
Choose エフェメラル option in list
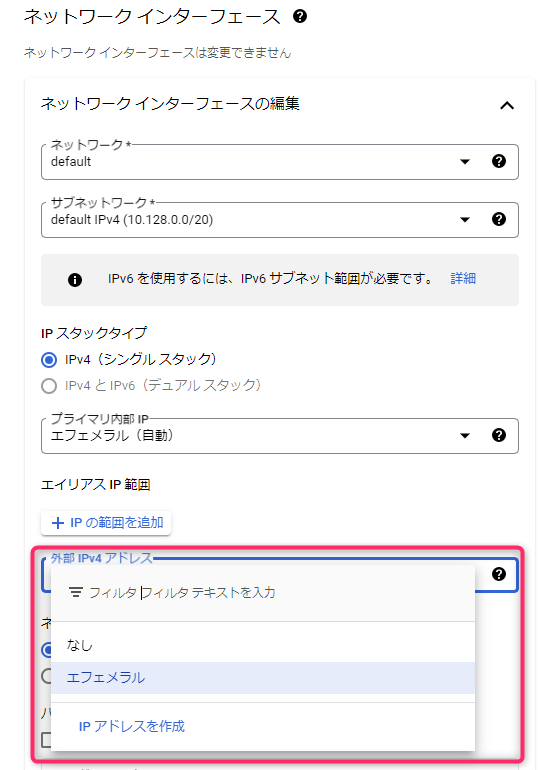(263, 678)
